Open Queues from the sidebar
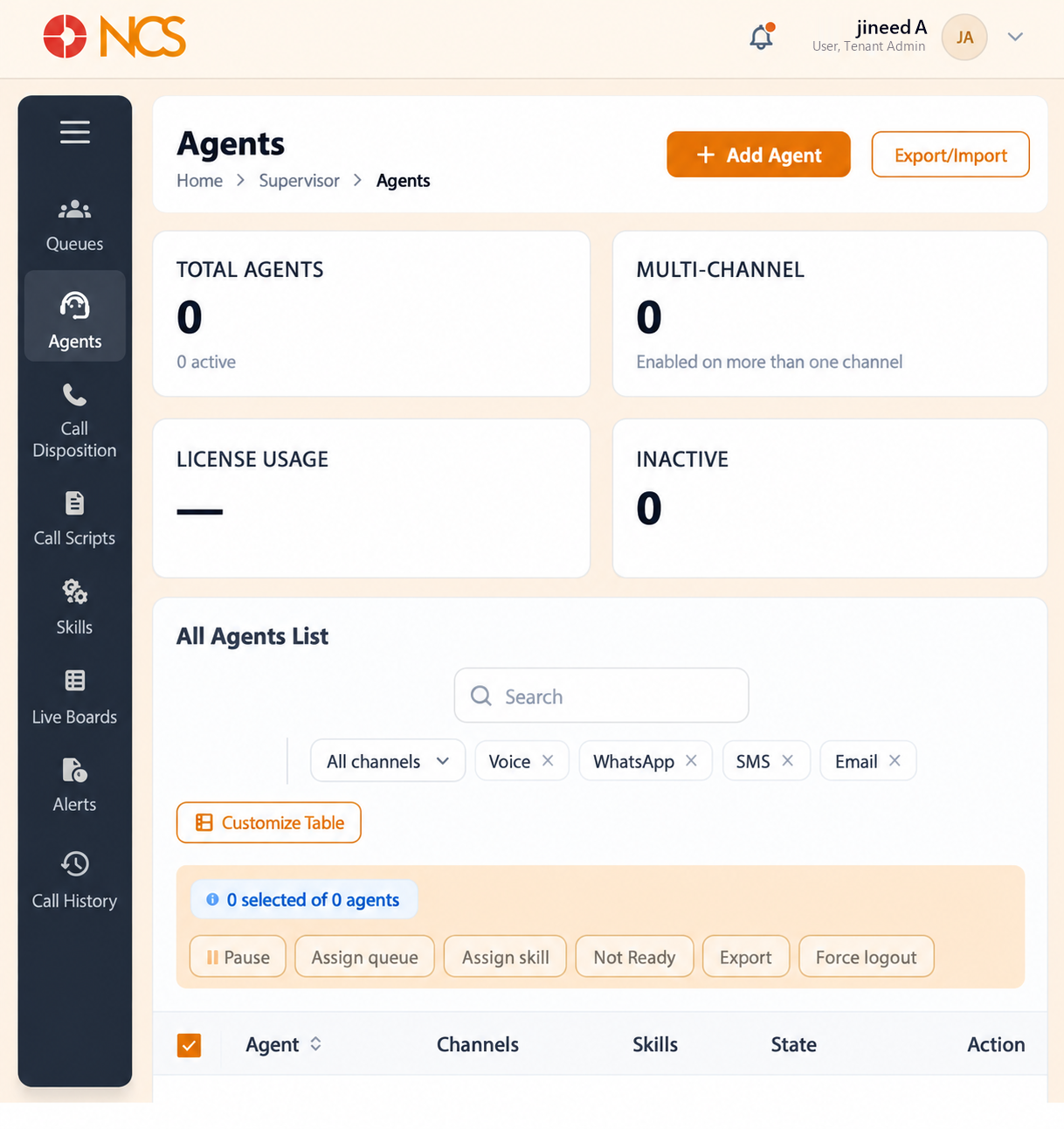The image size is (1064, 1129). pyautogui.click(x=75, y=225)
